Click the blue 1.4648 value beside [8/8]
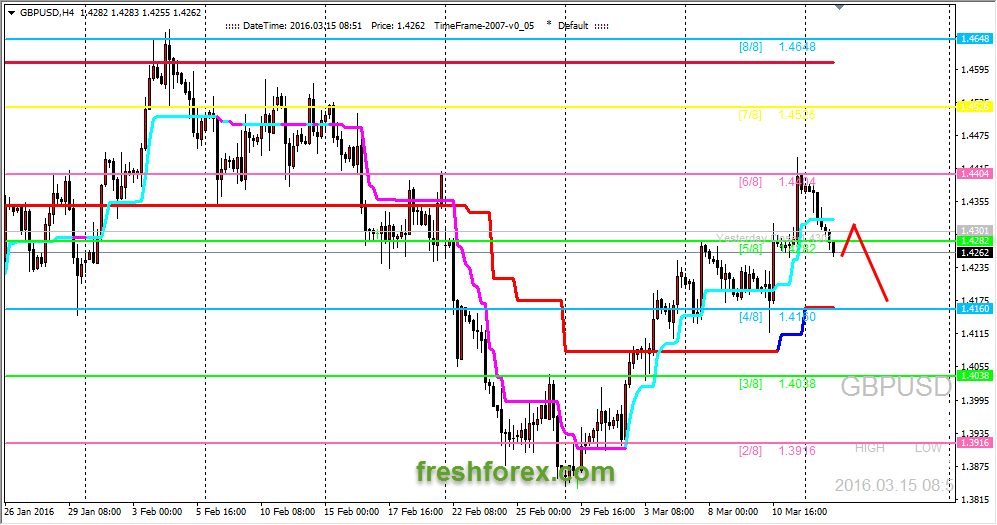The image size is (997, 525). [x=797, y=47]
